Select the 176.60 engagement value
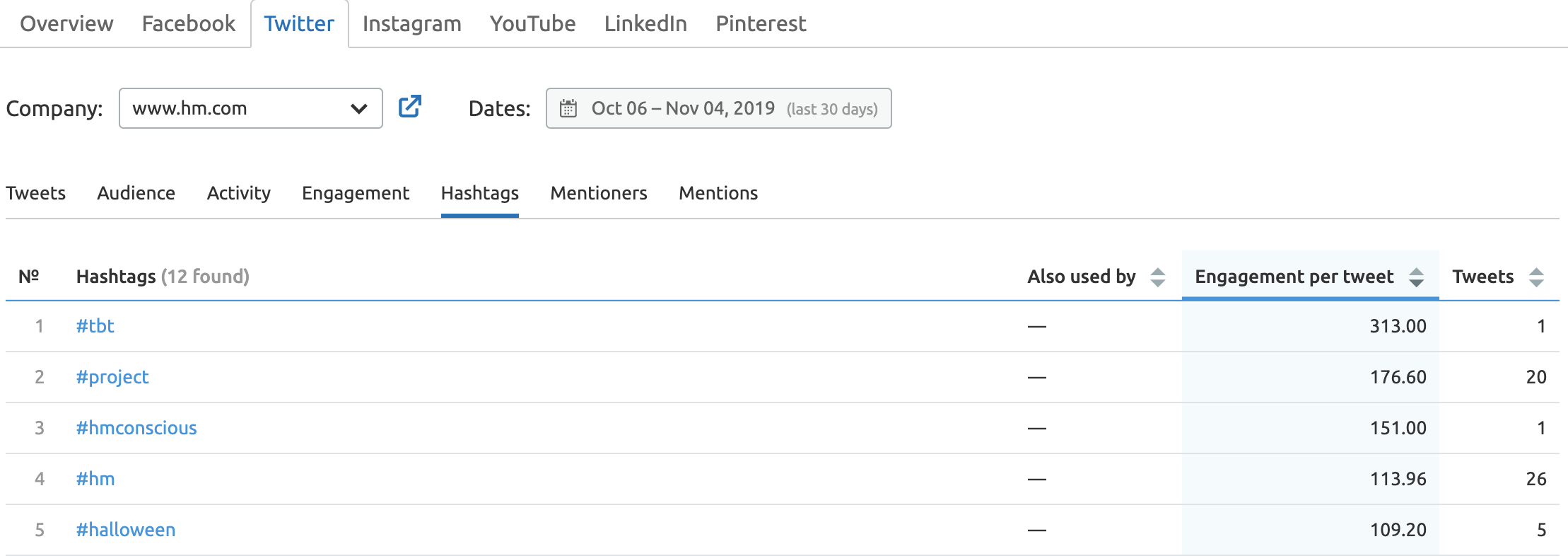This screenshot has width=1568, height=556. tap(1398, 377)
